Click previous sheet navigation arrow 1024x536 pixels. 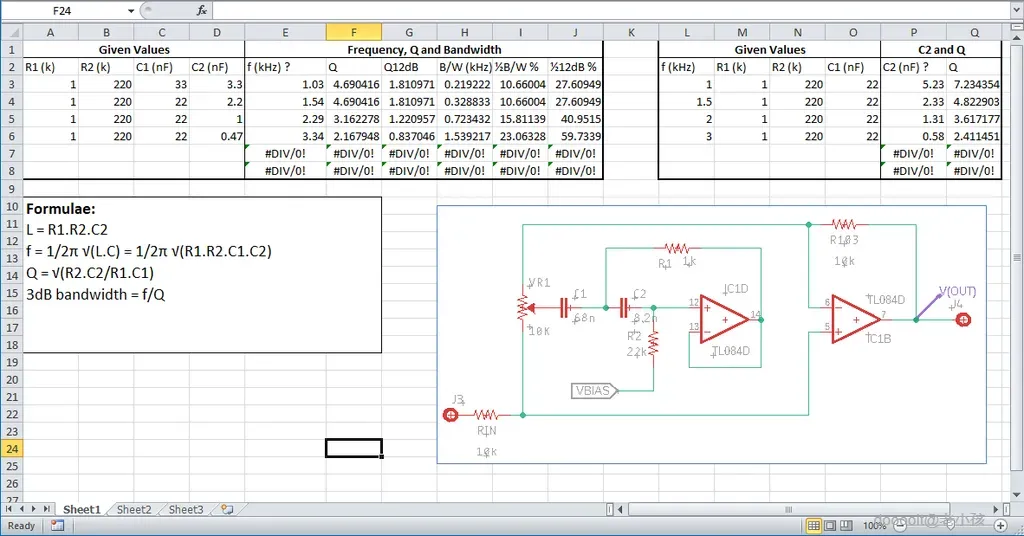[22, 509]
